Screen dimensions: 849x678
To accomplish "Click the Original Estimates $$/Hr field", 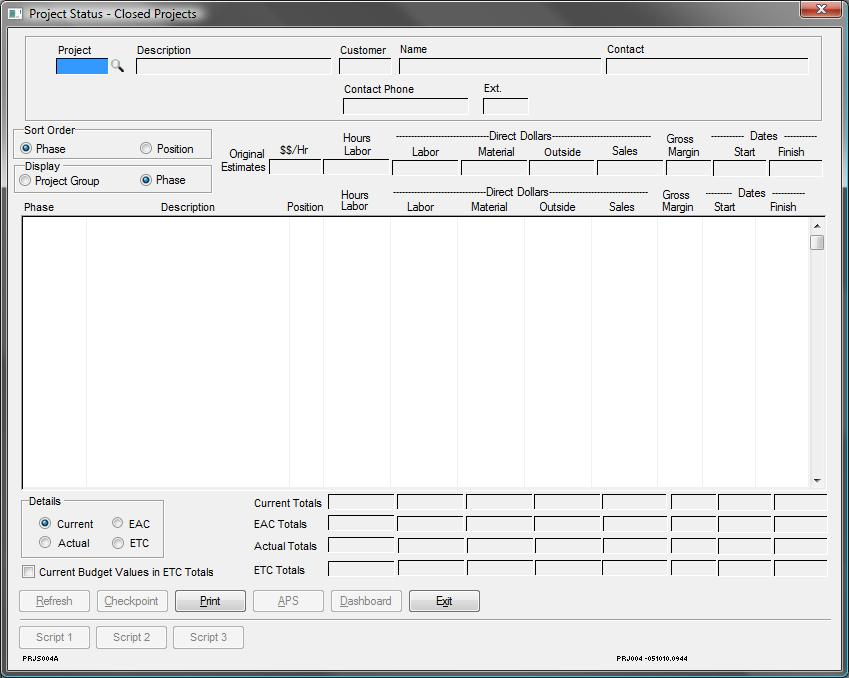I will tap(296, 167).
